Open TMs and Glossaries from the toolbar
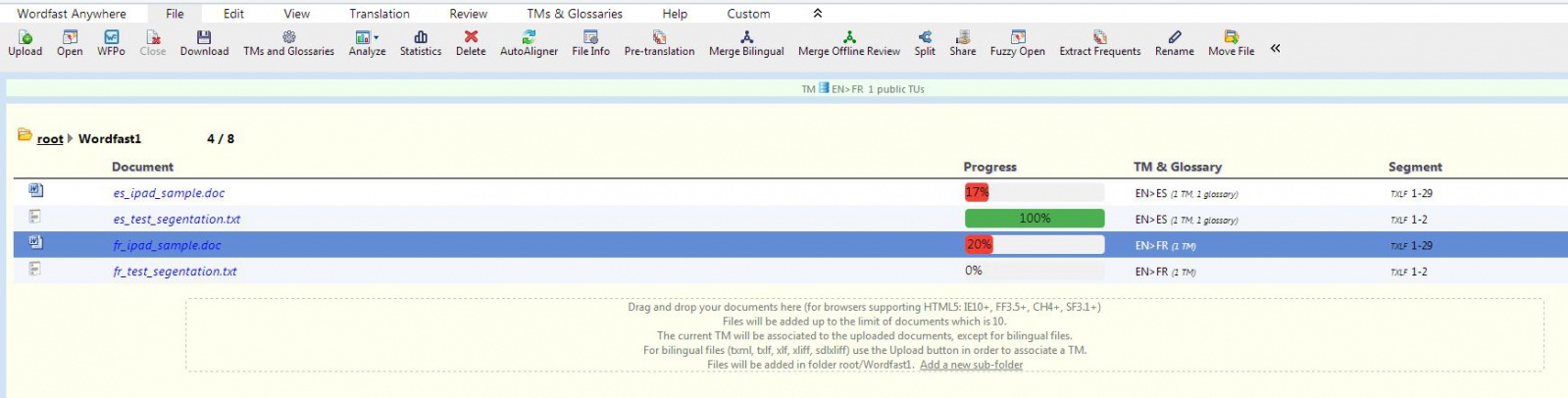The height and width of the screenshot is (398, 1568). click(288, 37)
